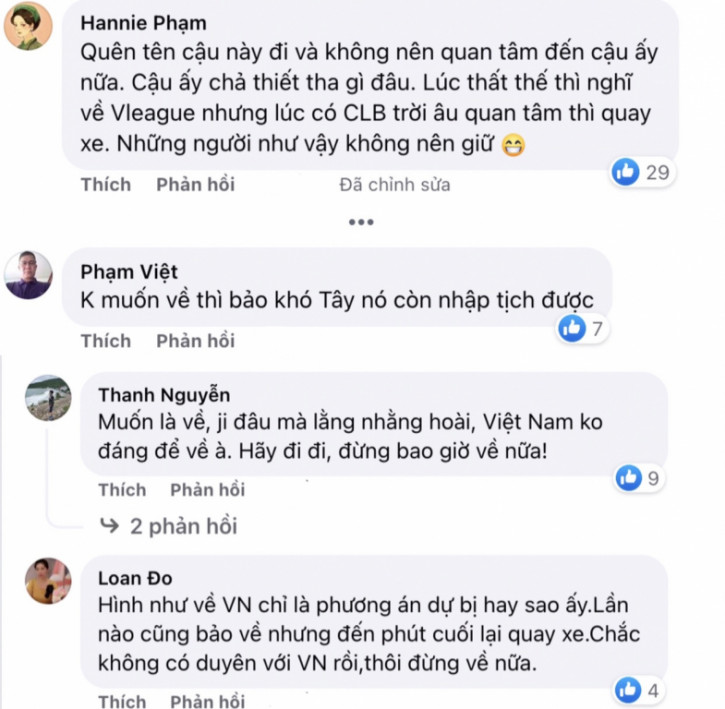725x709 pixels.
Task: Open Phạm Việt's avatar
Action: (28, 275)
